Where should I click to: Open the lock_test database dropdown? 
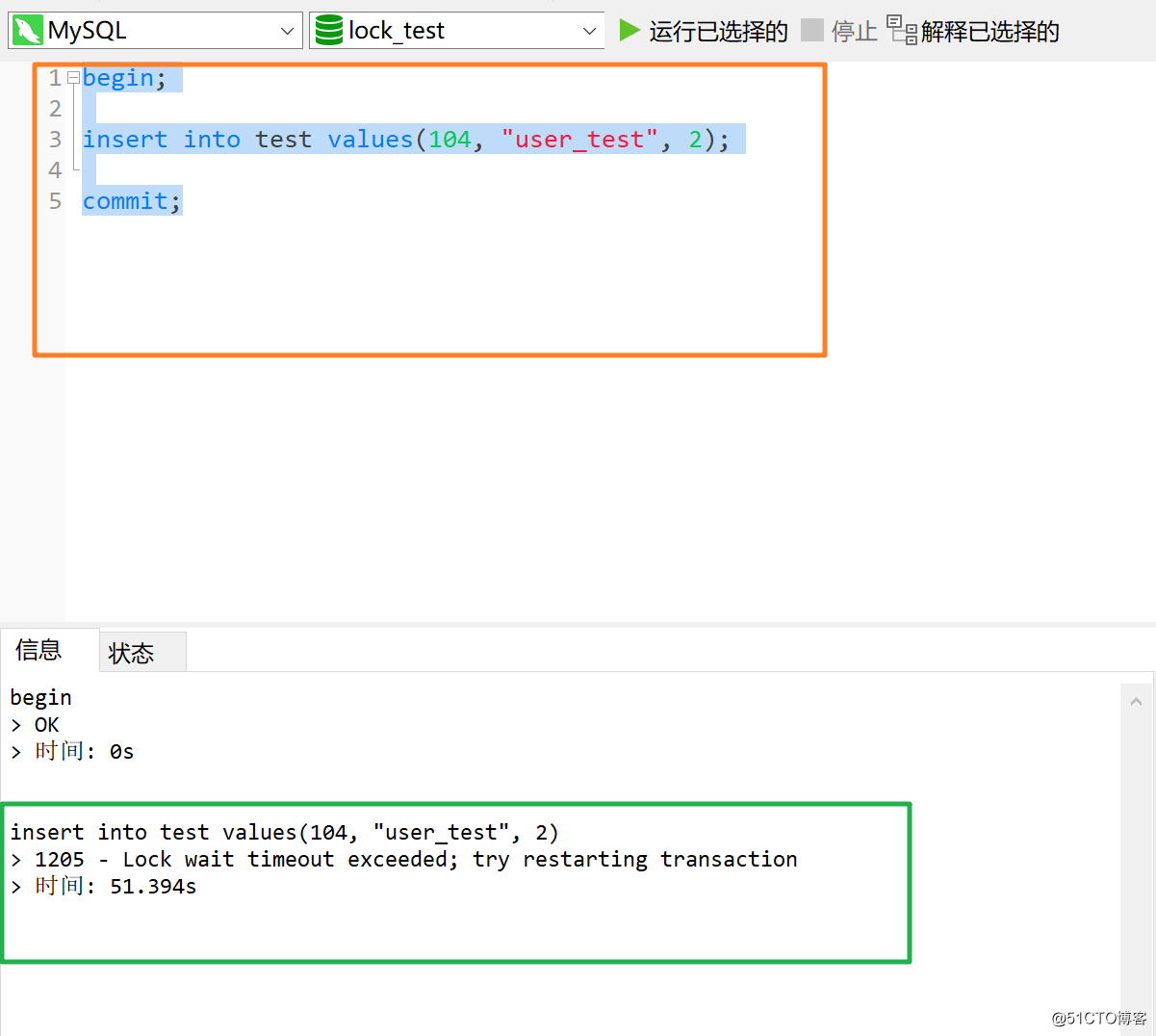[x=456, y=31]
